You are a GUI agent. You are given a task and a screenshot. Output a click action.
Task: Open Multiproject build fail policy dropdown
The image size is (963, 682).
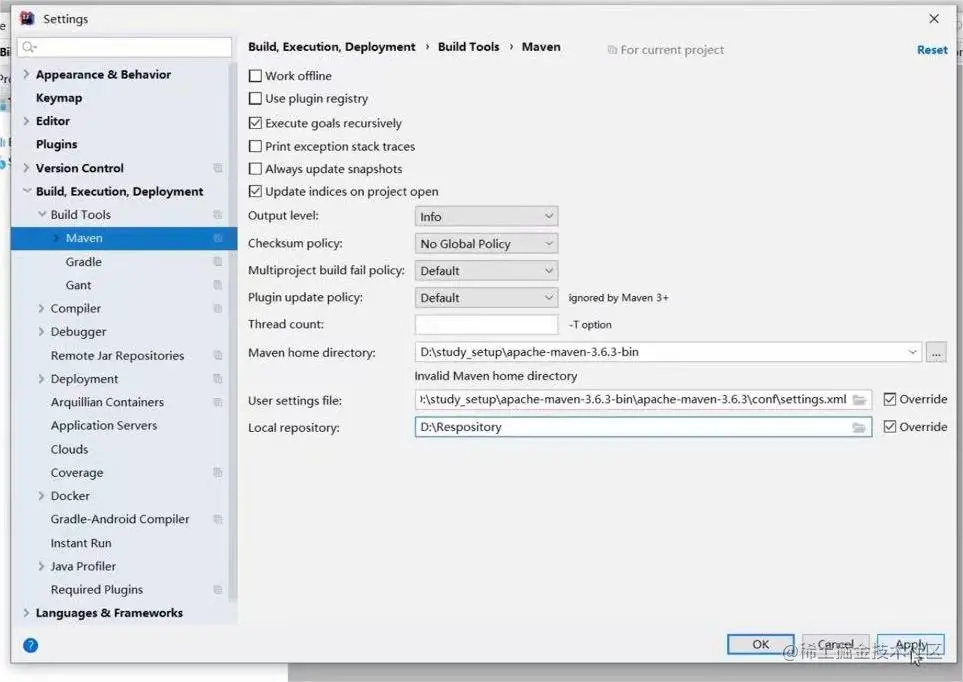(x=486, y=270)
